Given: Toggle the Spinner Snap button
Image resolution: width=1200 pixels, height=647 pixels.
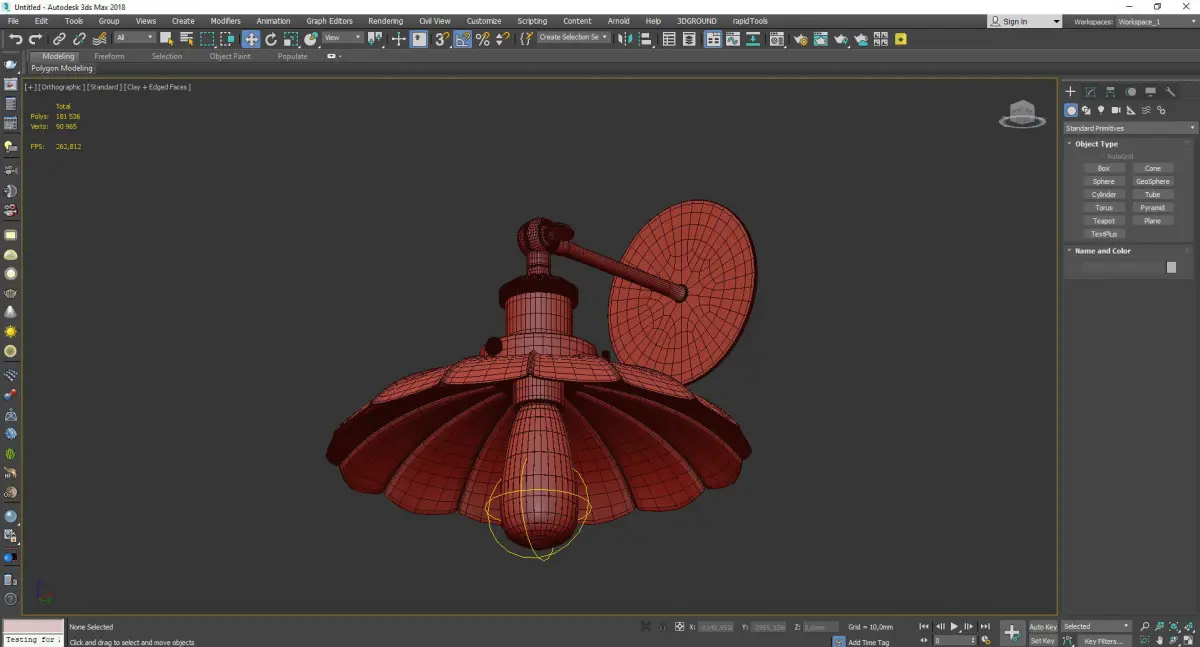Looking at the screenshot, I should [x=503, y=39].
